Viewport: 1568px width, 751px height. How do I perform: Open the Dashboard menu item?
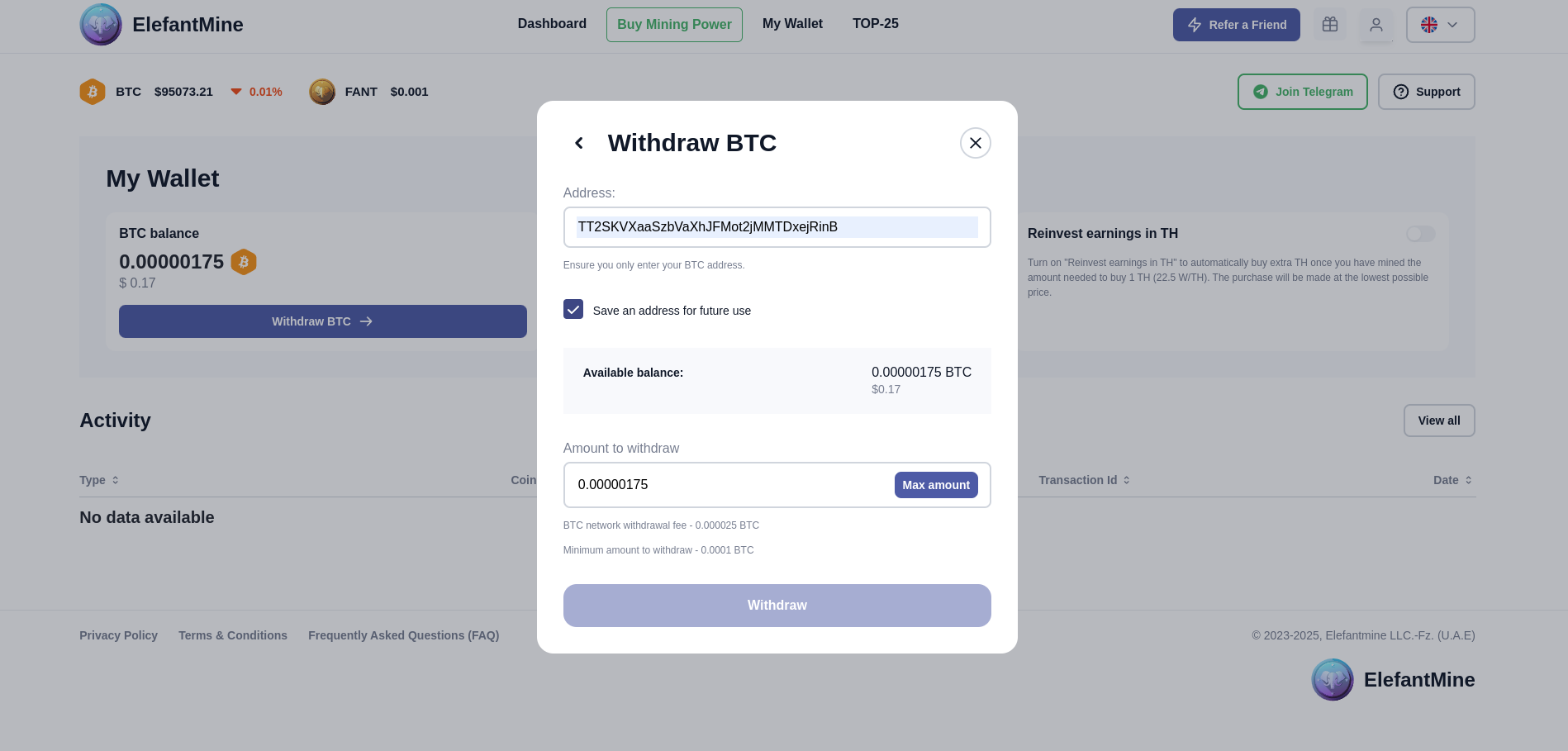point(552,24)
